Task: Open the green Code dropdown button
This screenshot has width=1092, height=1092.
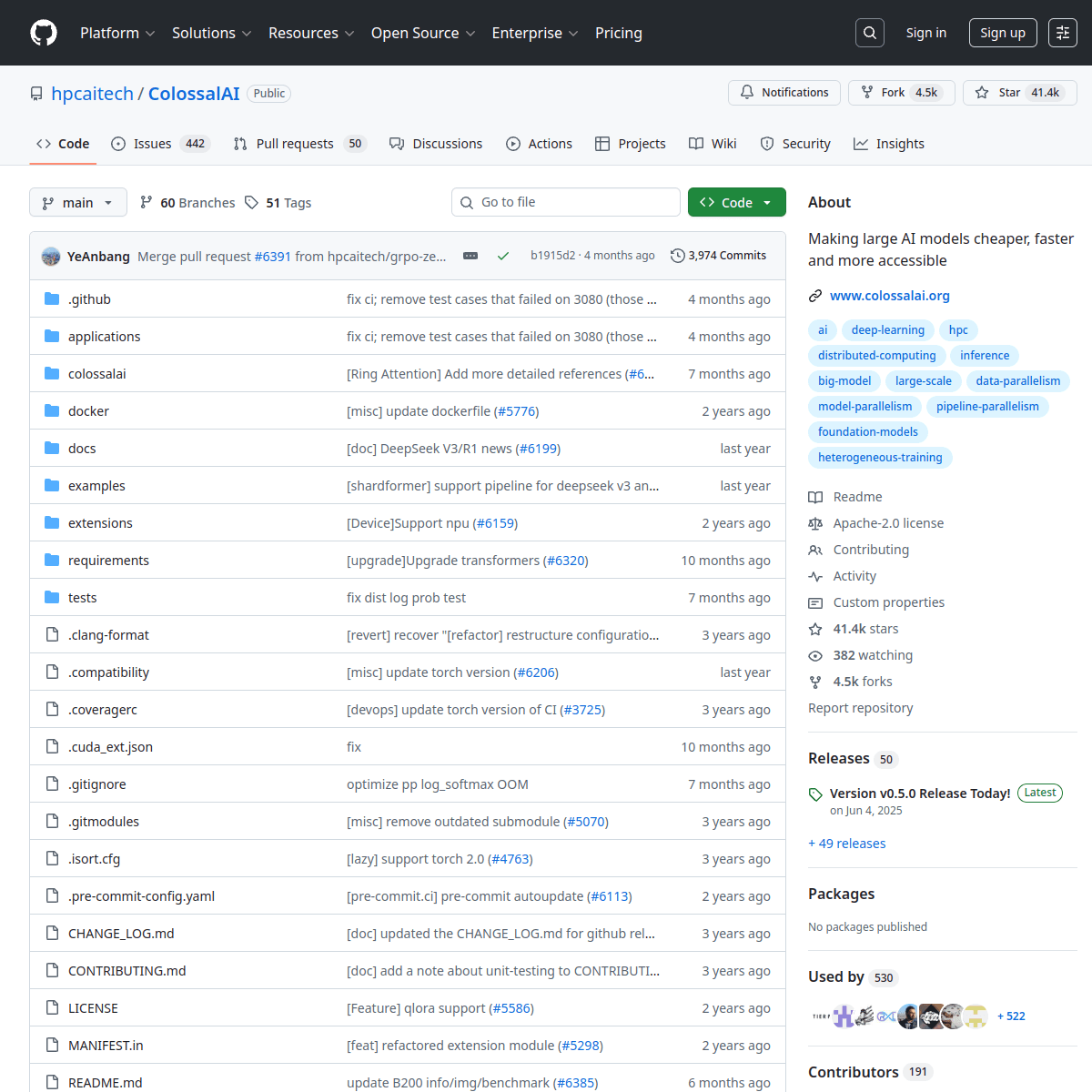Action: [x=737, y=202]
